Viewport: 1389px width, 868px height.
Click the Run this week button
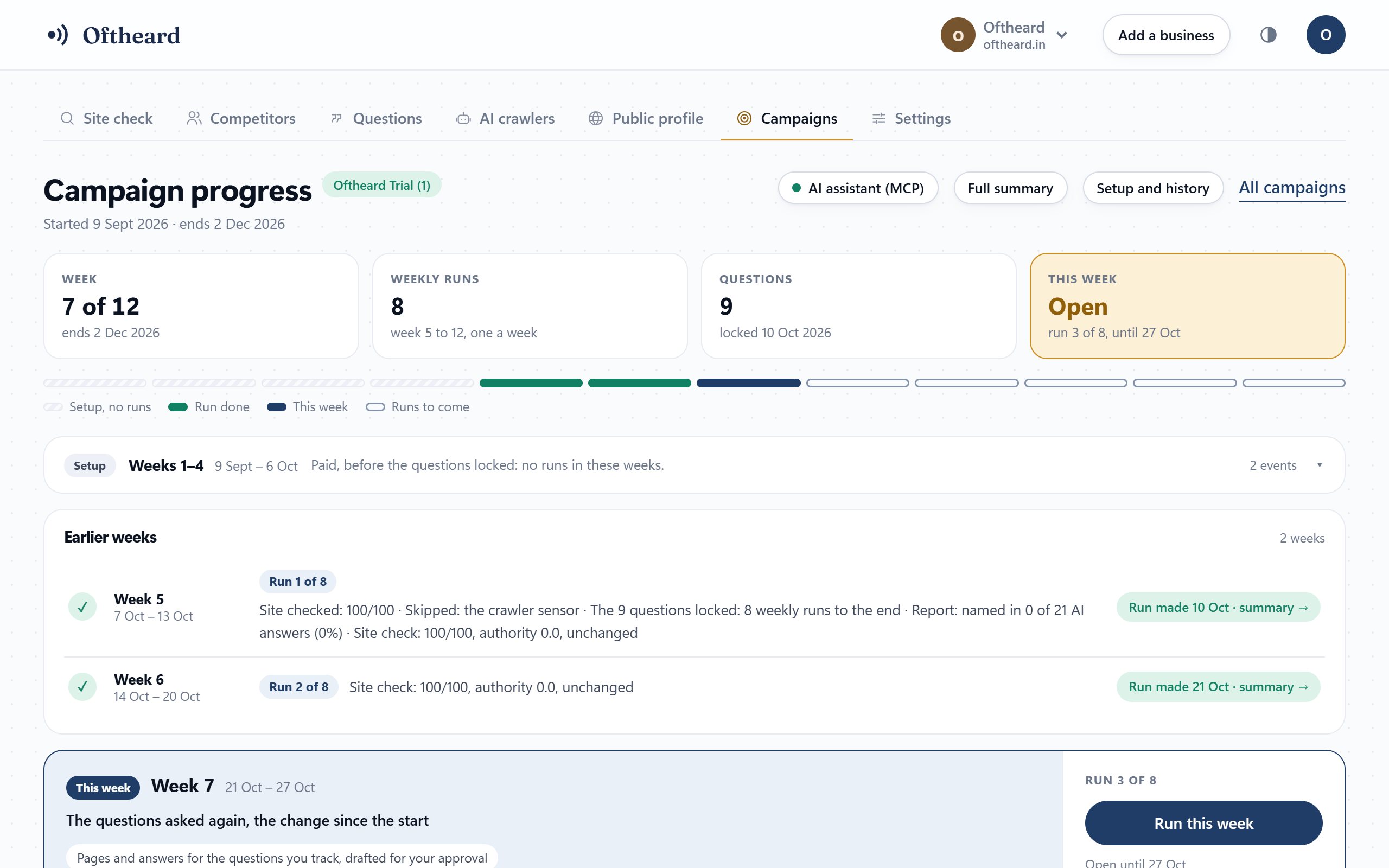[x=1203, y=822]
